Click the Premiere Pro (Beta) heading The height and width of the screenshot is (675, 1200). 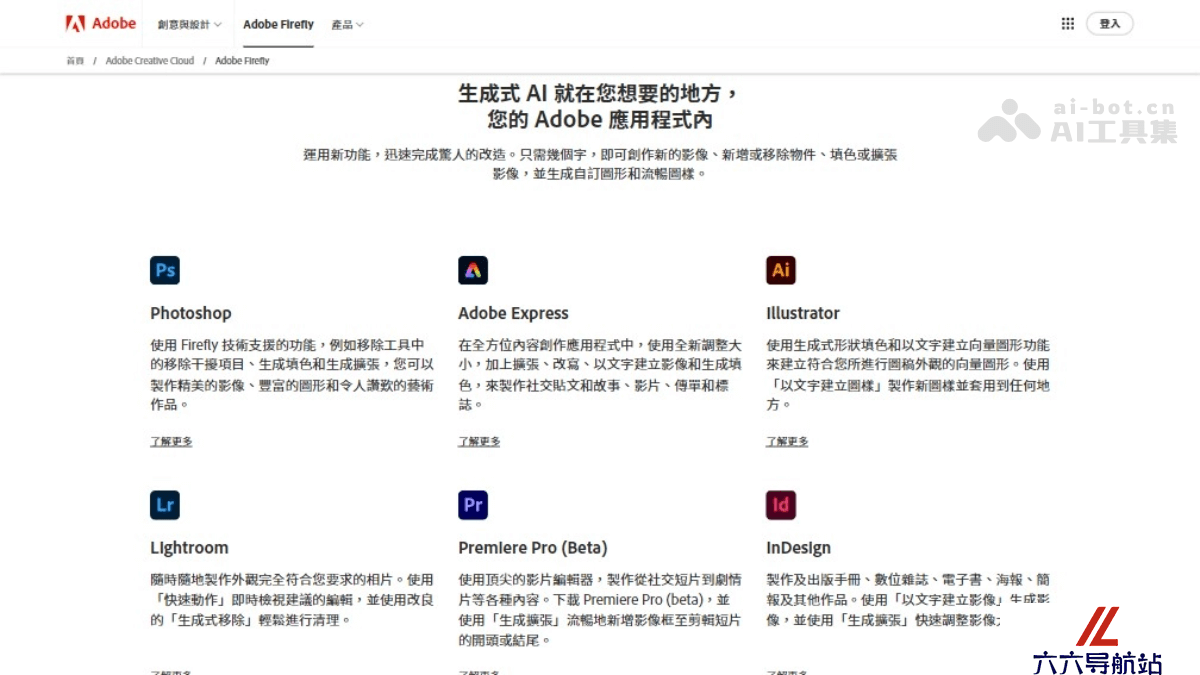533,548
